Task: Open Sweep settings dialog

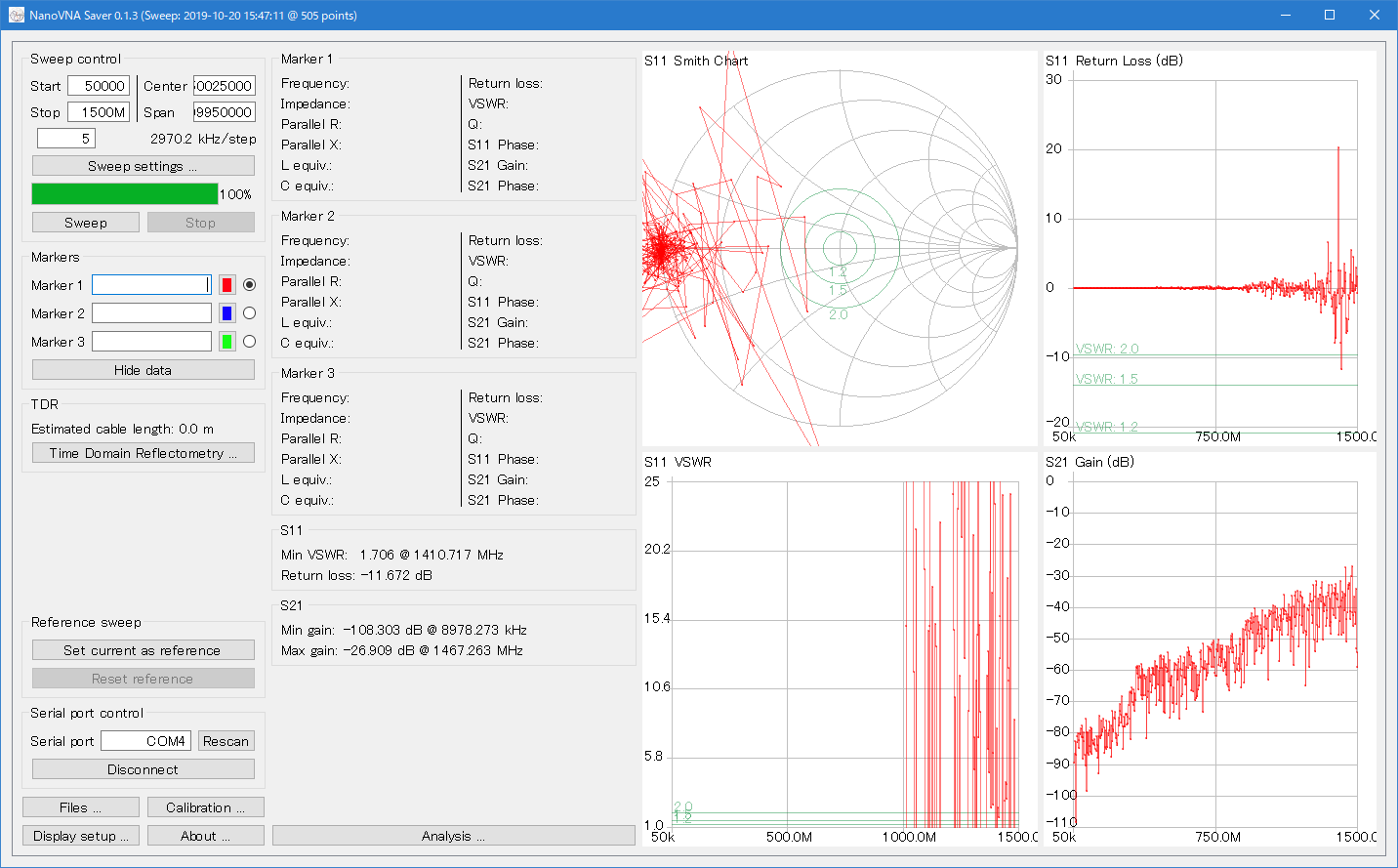Action: (x=144, y=166)
